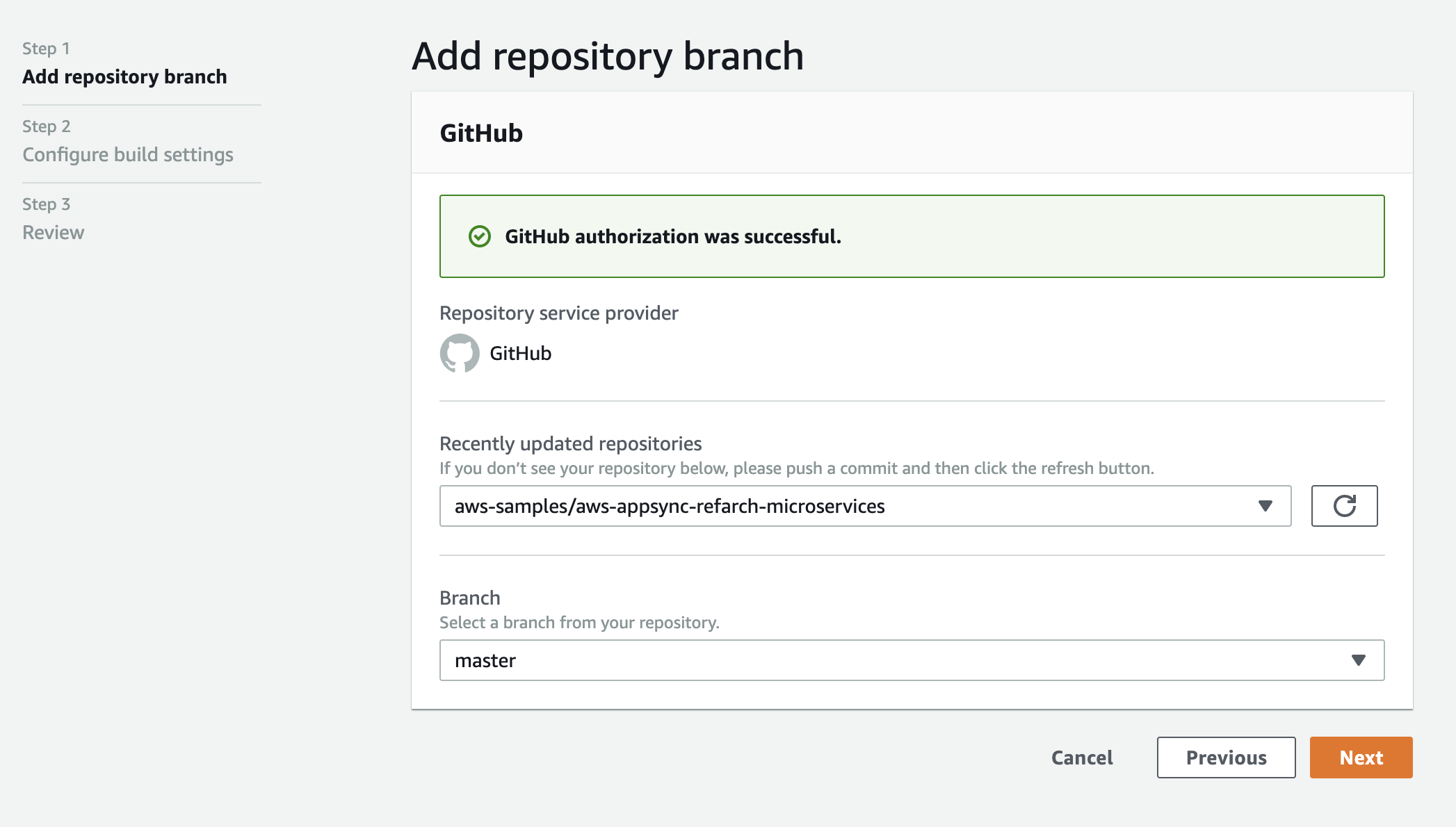Viewport: 1456px width, 827px height.
Task: Click the GitHub provider name text
Action: point(520,353)
